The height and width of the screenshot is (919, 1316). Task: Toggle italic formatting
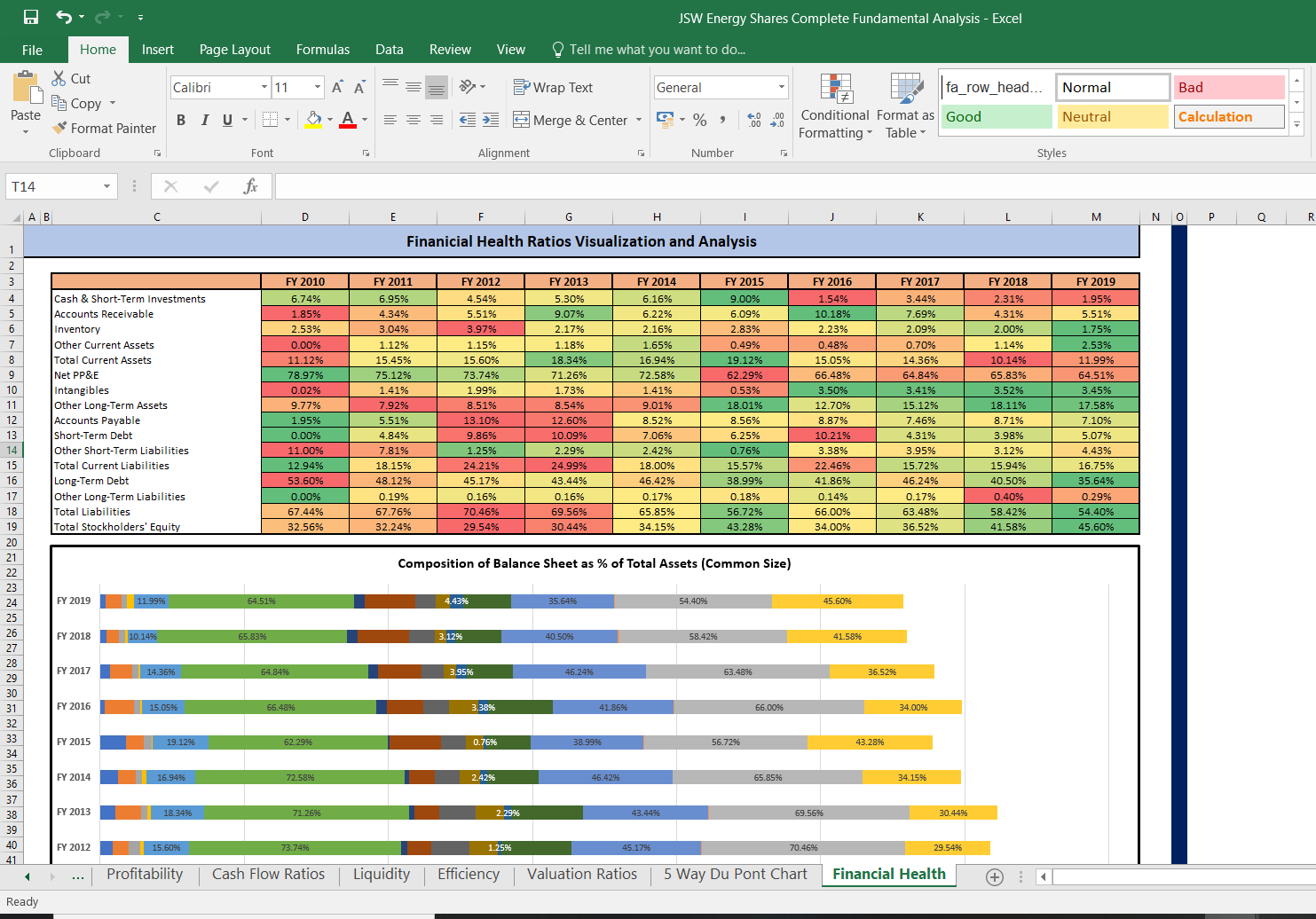click(205, 120)
